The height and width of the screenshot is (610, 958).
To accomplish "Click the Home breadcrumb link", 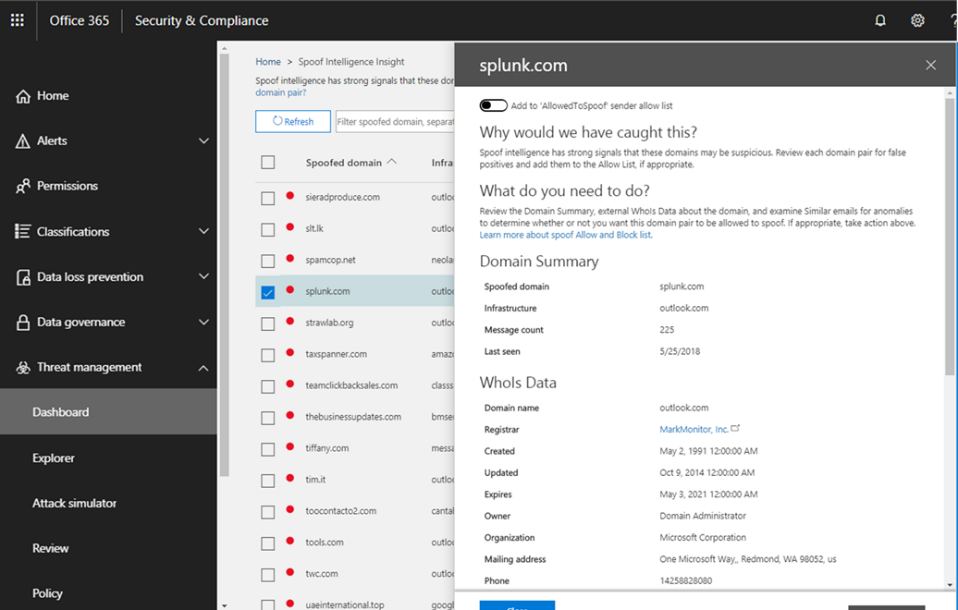I will click(x=268, y=62).
